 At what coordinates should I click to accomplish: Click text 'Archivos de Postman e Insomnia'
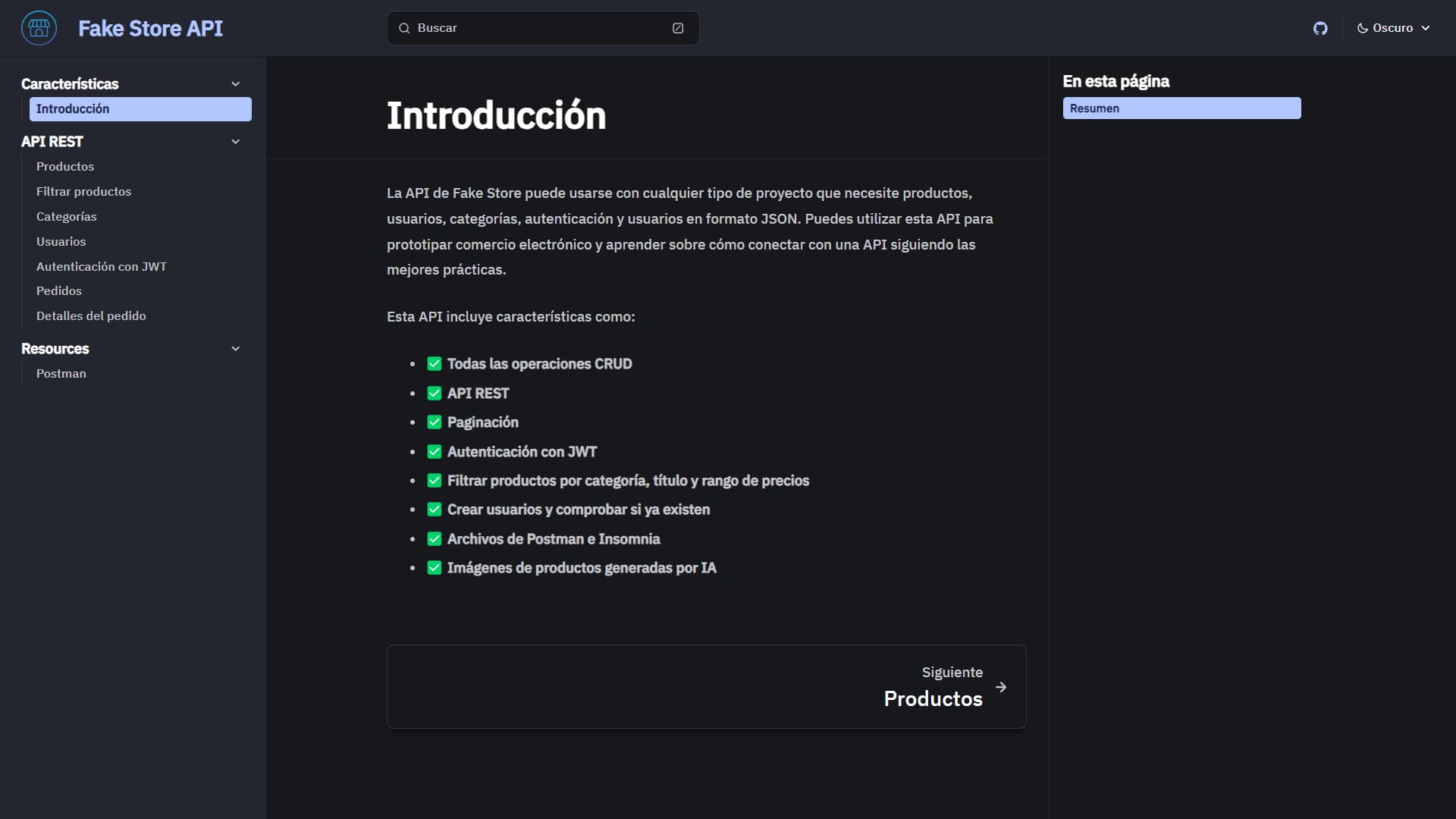point(554,539)
